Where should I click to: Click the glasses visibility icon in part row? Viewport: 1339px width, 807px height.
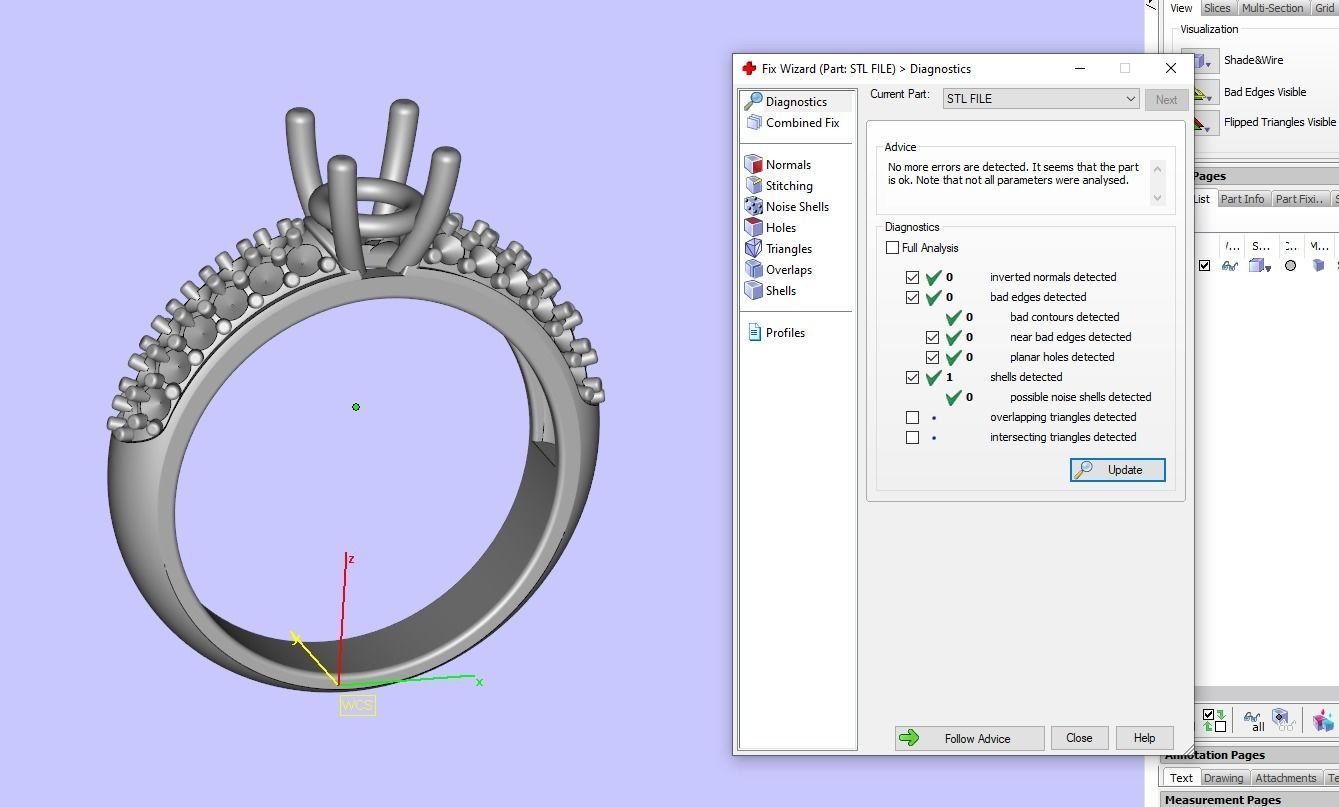(x=1230, y=266)
